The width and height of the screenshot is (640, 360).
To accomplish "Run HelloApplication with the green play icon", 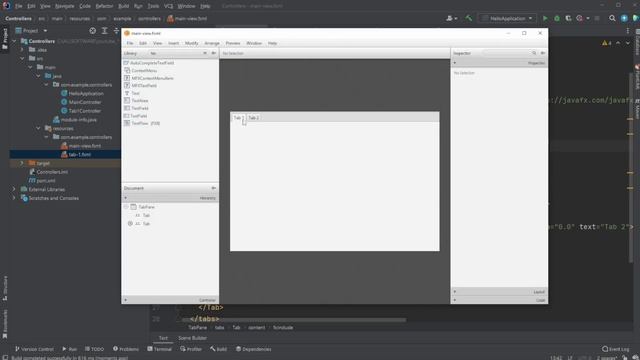I will [x=544, y=18].
